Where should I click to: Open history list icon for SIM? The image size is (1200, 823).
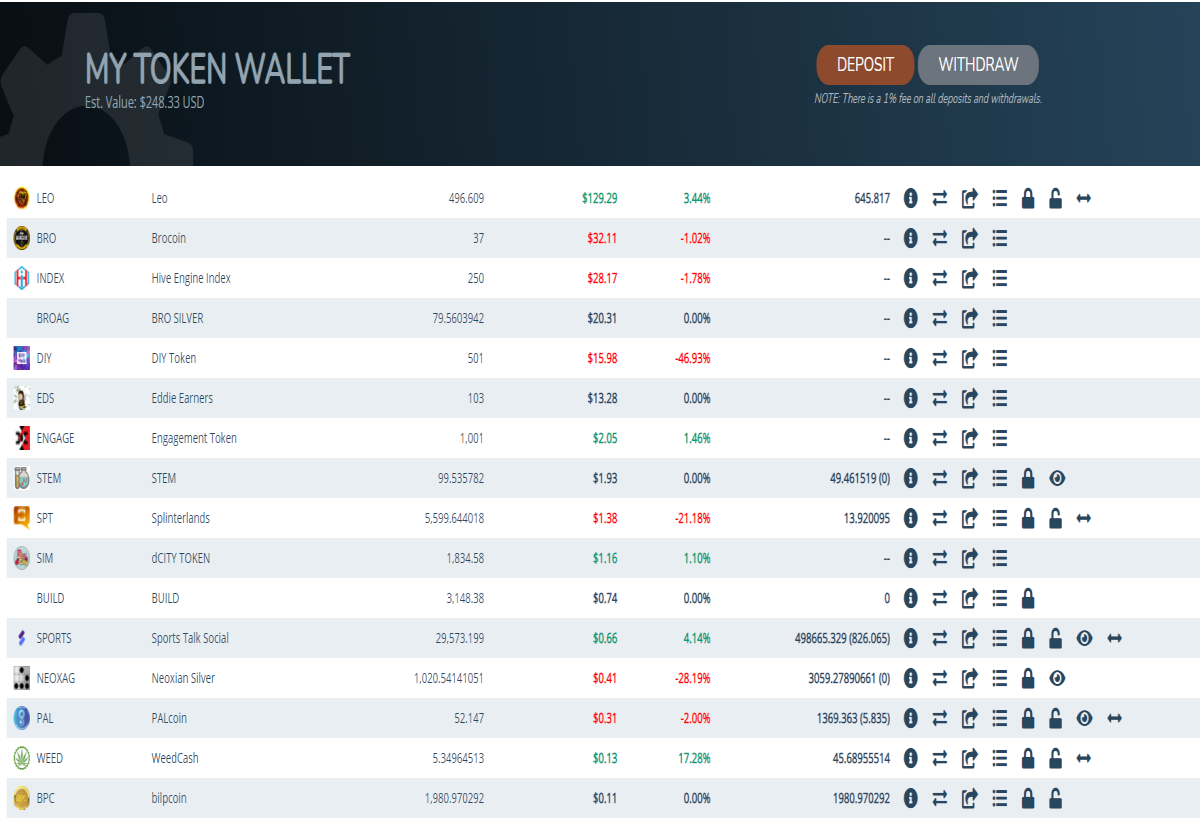[999, 558]
